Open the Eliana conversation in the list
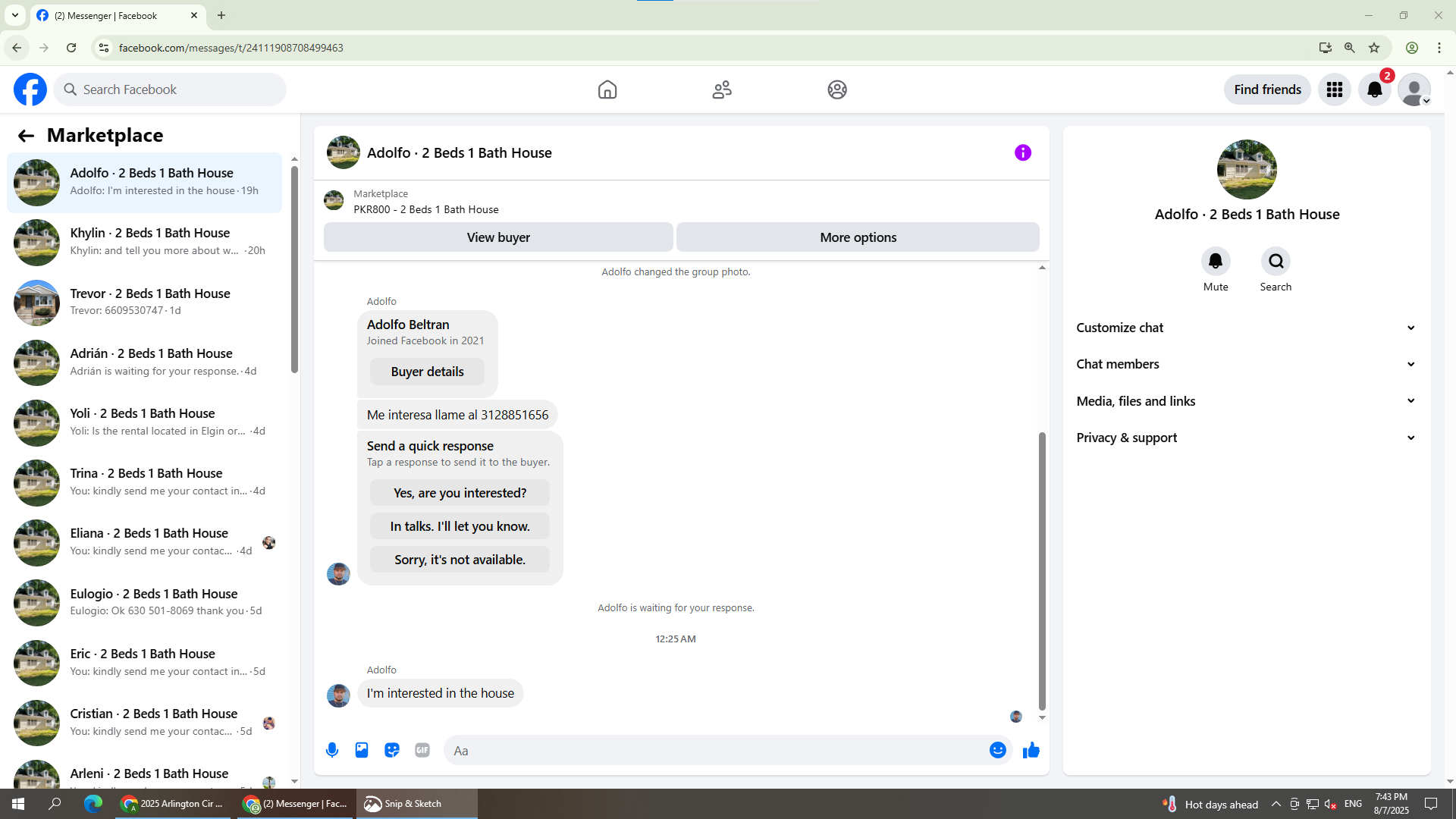The image size is (1456, 819). [x=144, y=542]
